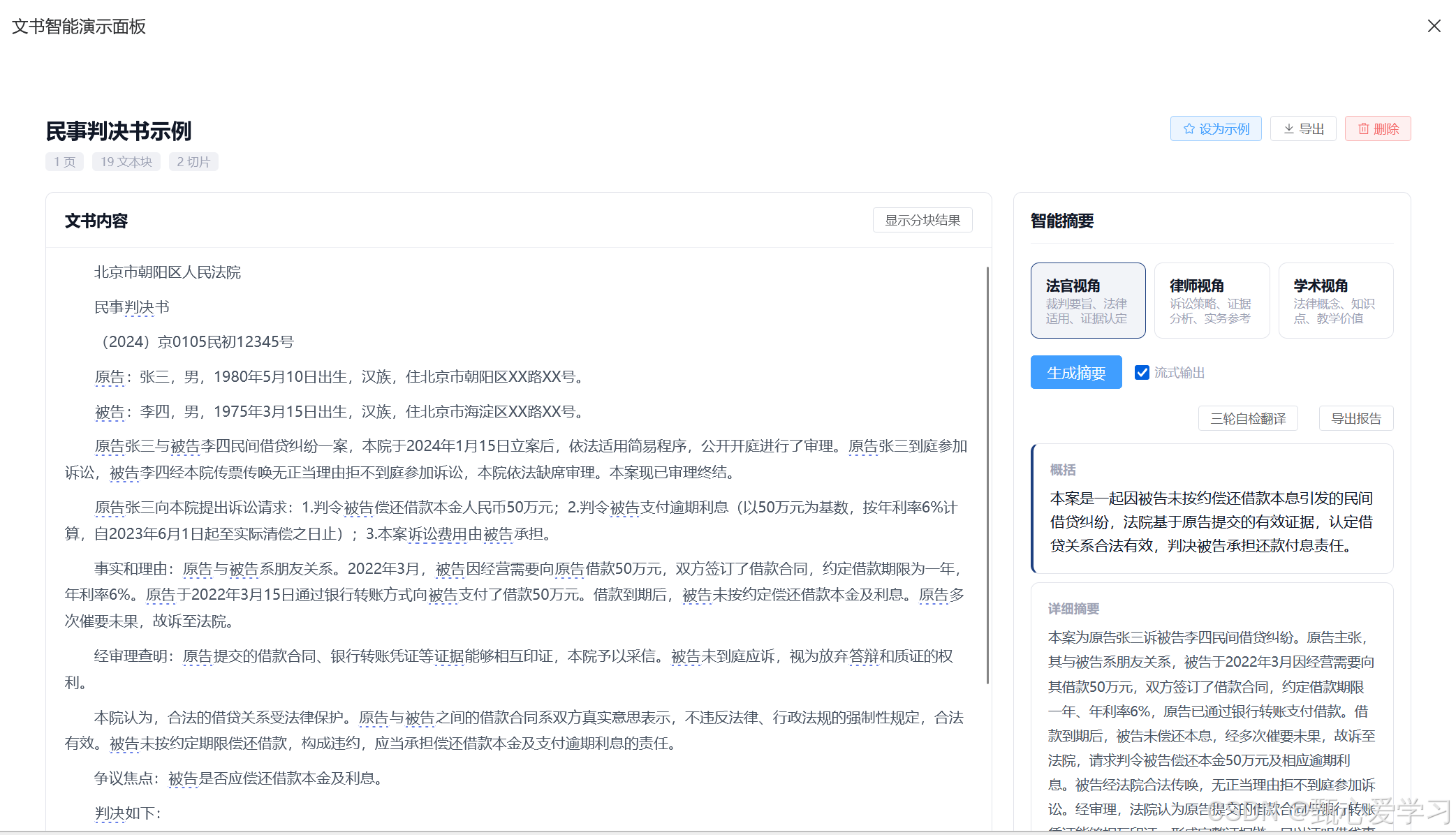The width and height of the screenshot is (1456, 835).
Task: Select the 法官视角 perspective card
Action: (x=1087, y=300)
